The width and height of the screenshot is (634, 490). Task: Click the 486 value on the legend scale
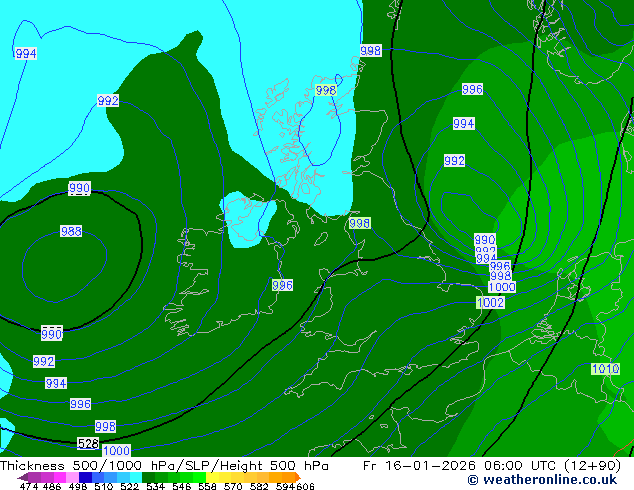coord(52,486)
